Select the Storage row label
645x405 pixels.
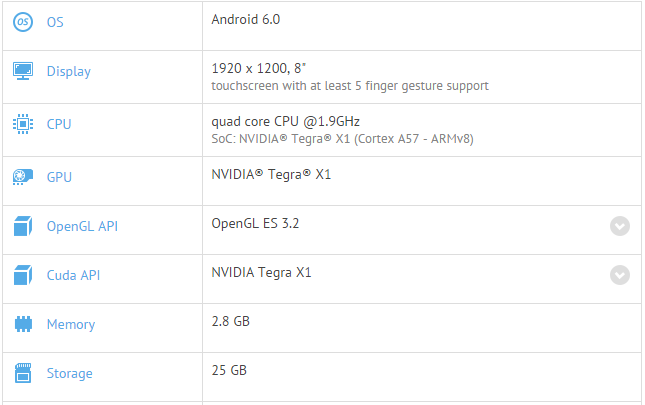(70, 374)
